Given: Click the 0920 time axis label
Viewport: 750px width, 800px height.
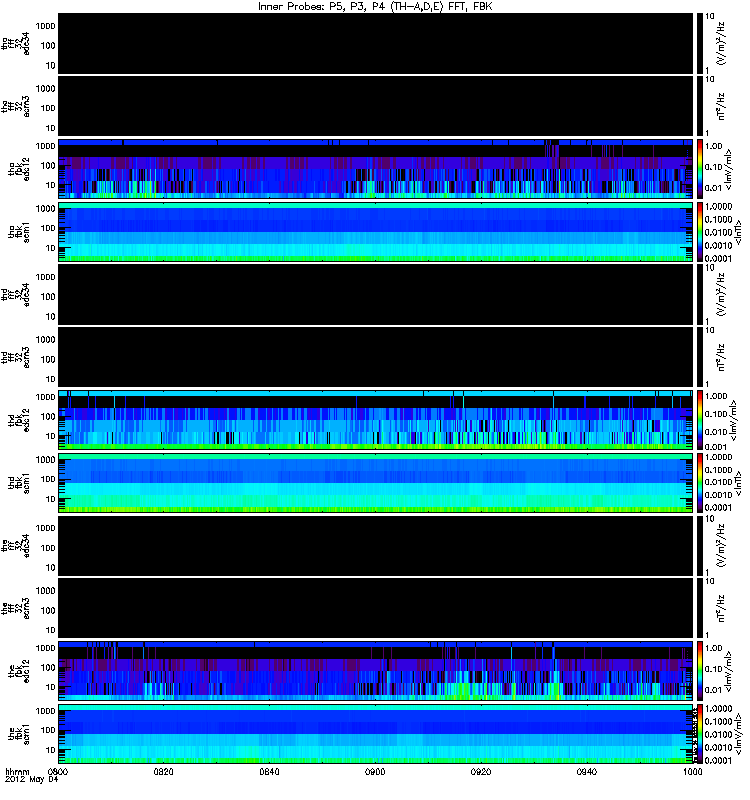Looking at the screenshot, I should [481, 771].
